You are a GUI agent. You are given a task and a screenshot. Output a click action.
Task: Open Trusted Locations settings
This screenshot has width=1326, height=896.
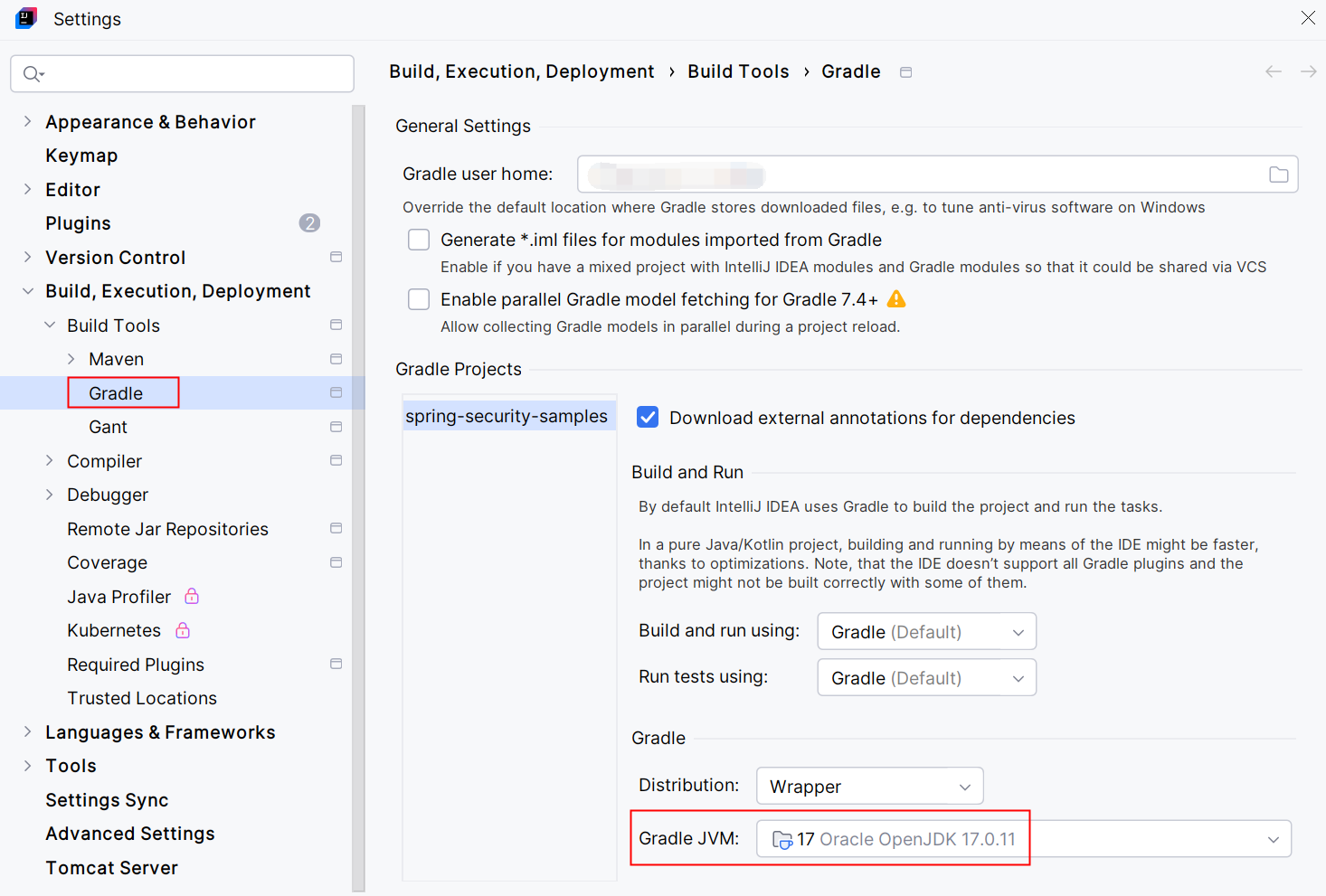[142, 698]
